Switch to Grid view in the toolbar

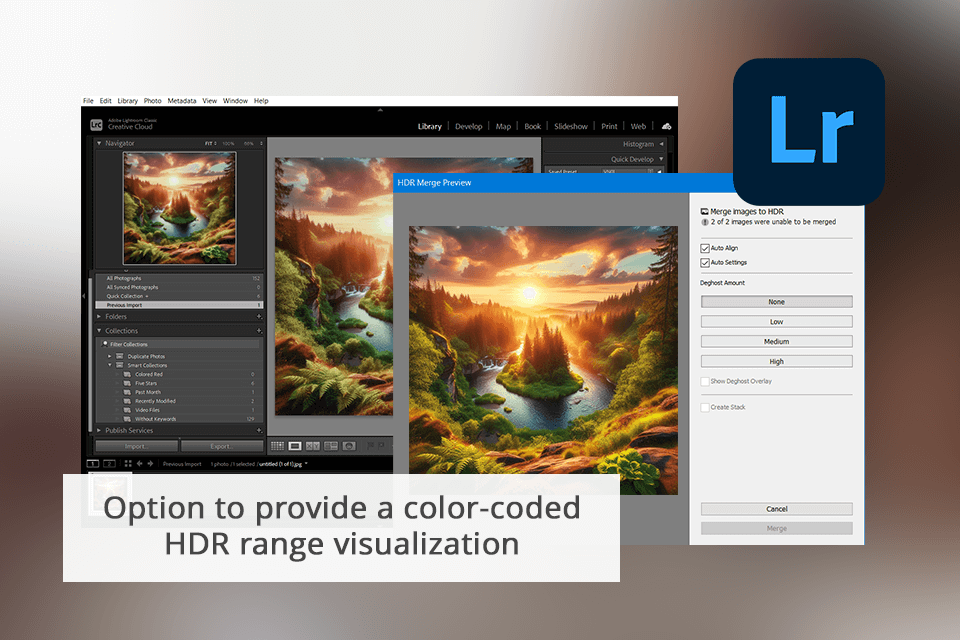pyautogui.click(x=277, y=446)
